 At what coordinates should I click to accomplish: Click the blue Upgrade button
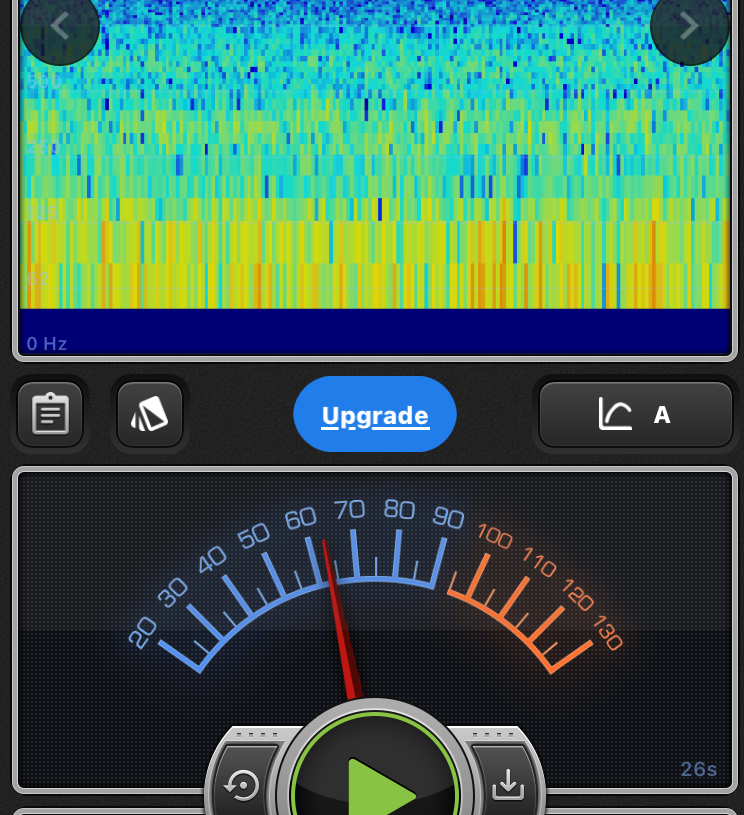click(x=375, y=415)
